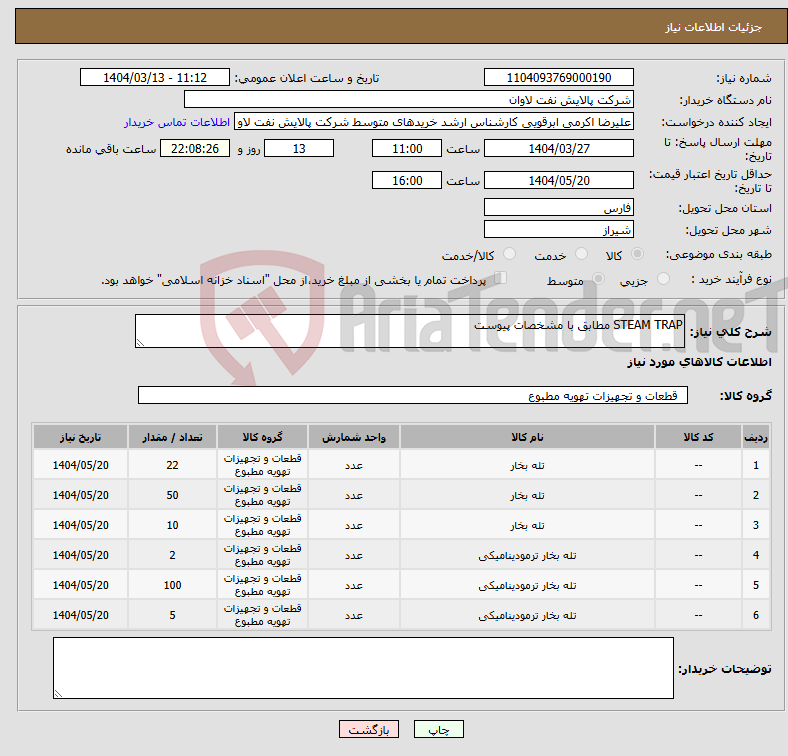Click the city field شیراز
This screenshot has width=788, height=756.
(x=558, y=229)
